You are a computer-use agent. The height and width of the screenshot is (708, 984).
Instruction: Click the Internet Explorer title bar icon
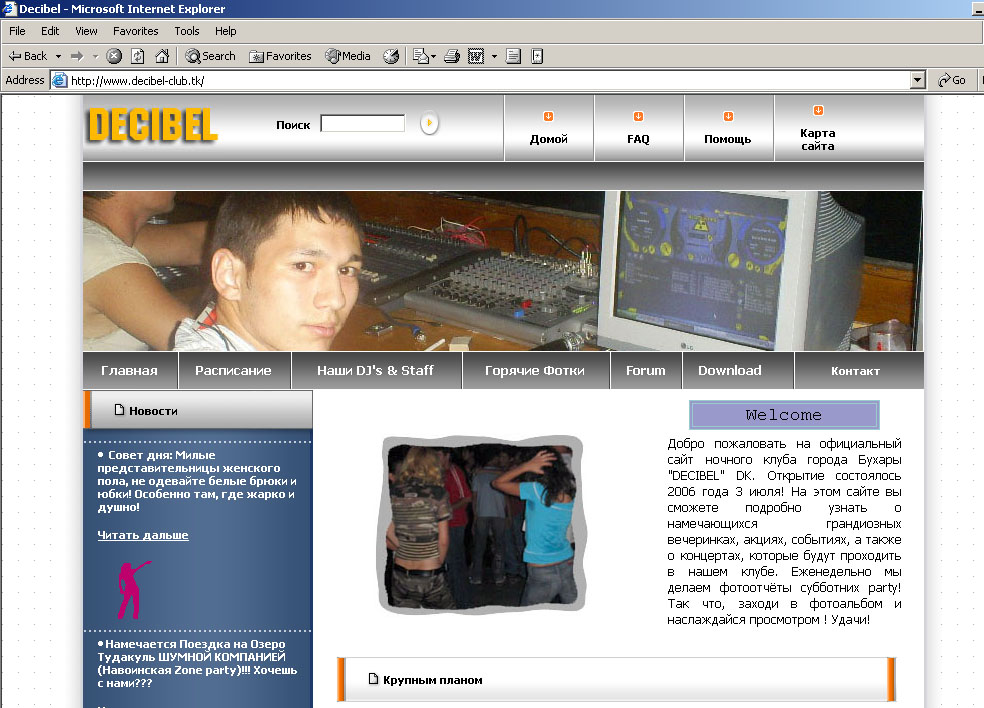[x=9, y=8]
